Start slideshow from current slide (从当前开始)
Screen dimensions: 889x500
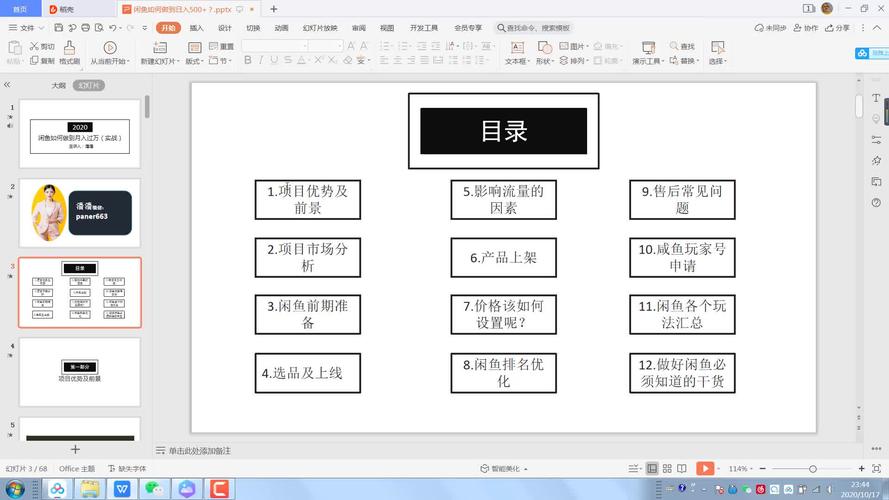[x=110, y=53]
